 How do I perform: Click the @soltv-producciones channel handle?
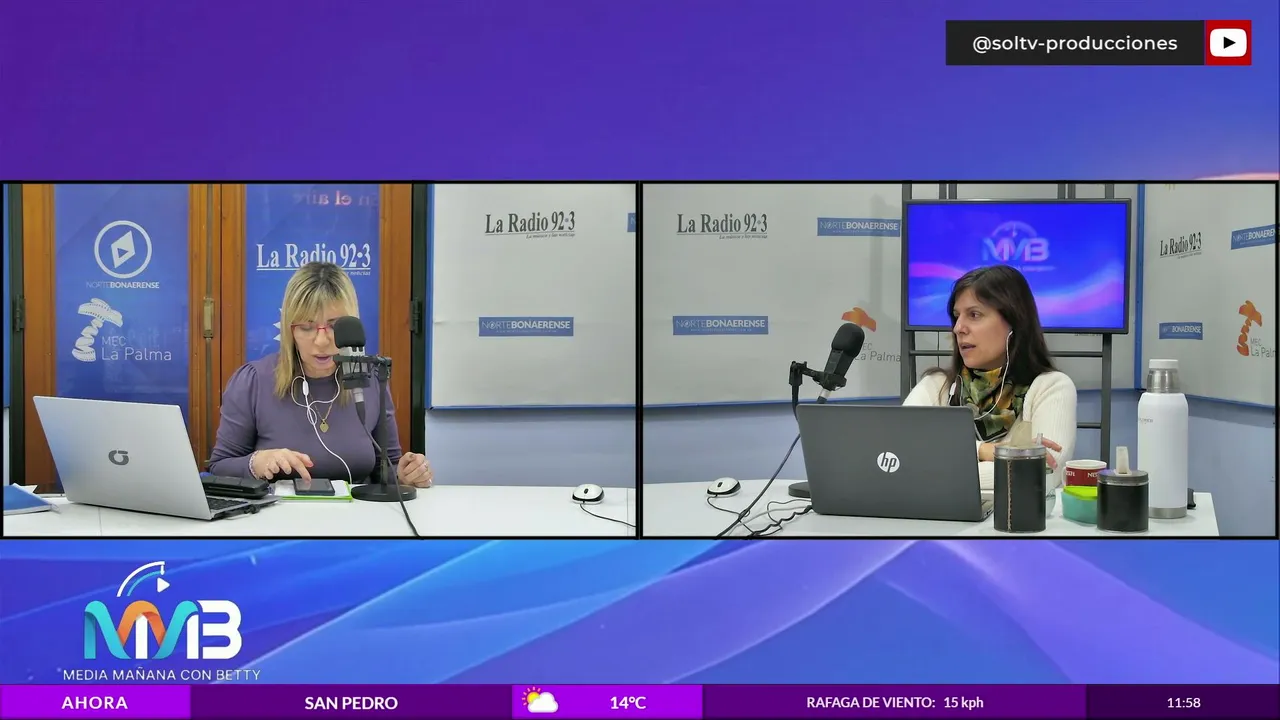click(1074, 43)
